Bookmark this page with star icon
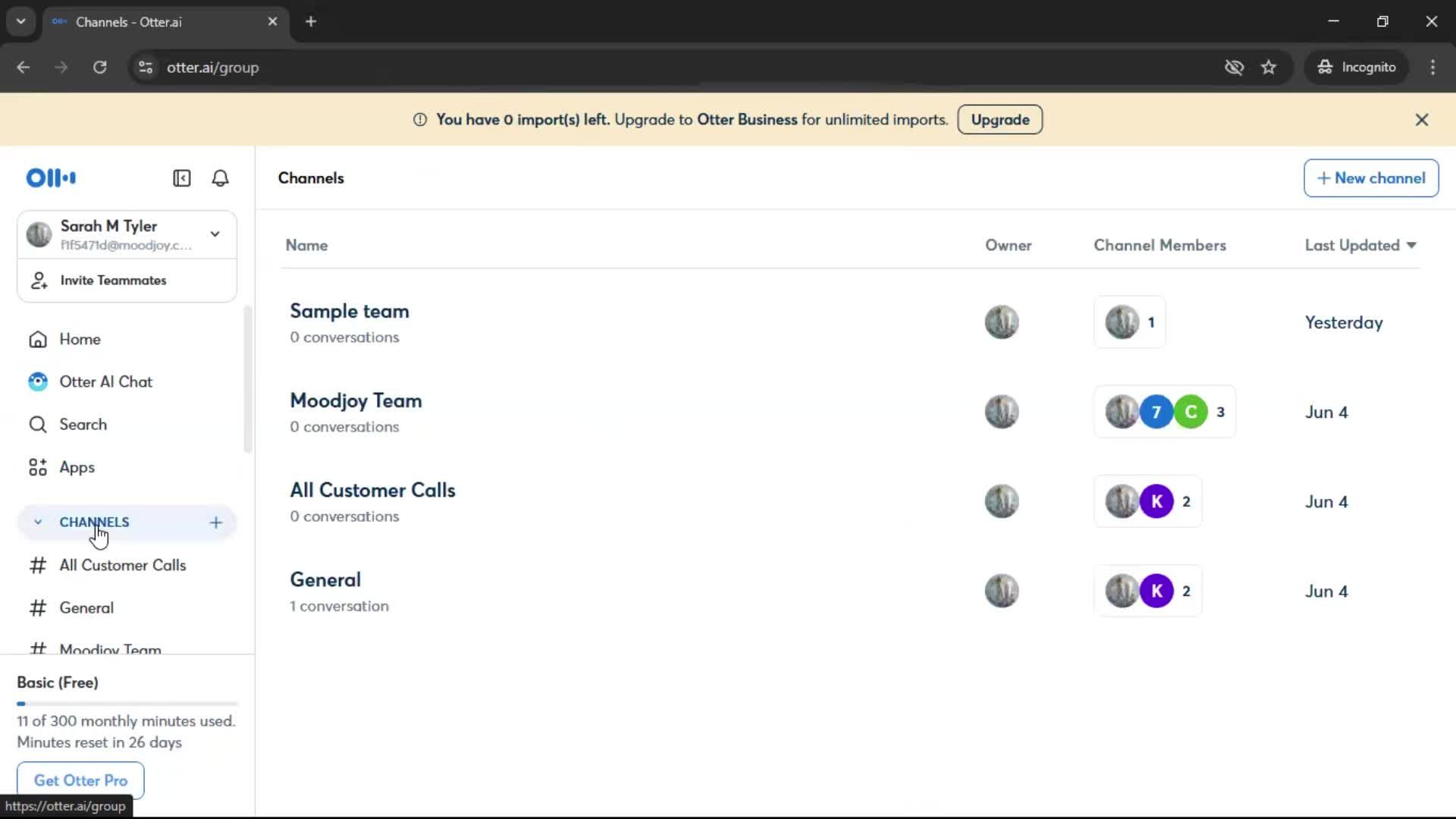This screenshot has width=1456, height=819. 1269,67
